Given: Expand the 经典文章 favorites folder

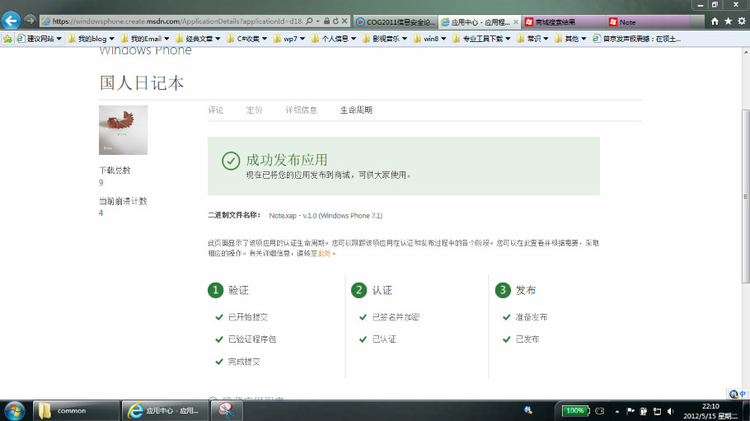Looking at the screenshot, I should coord(198,39).
